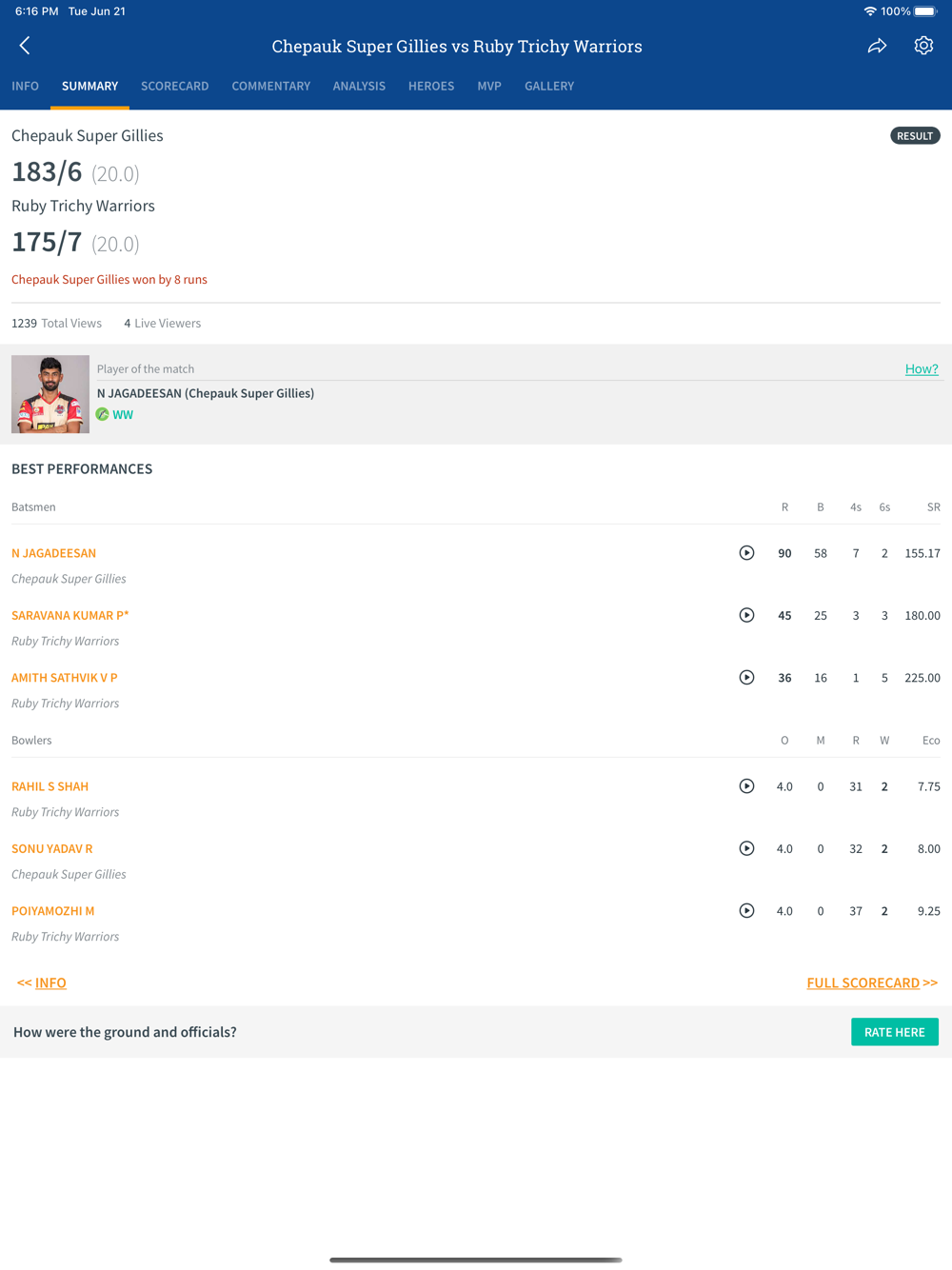Open POIYAMOZHI M bowler profile
Screen dimensions: 952x1270
(x=53, y=911)
